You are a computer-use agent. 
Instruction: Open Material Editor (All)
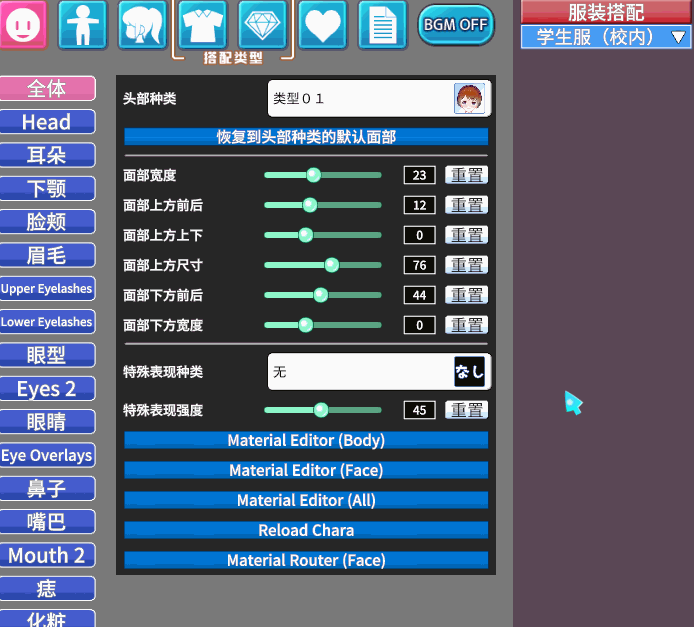coord(306,500)
